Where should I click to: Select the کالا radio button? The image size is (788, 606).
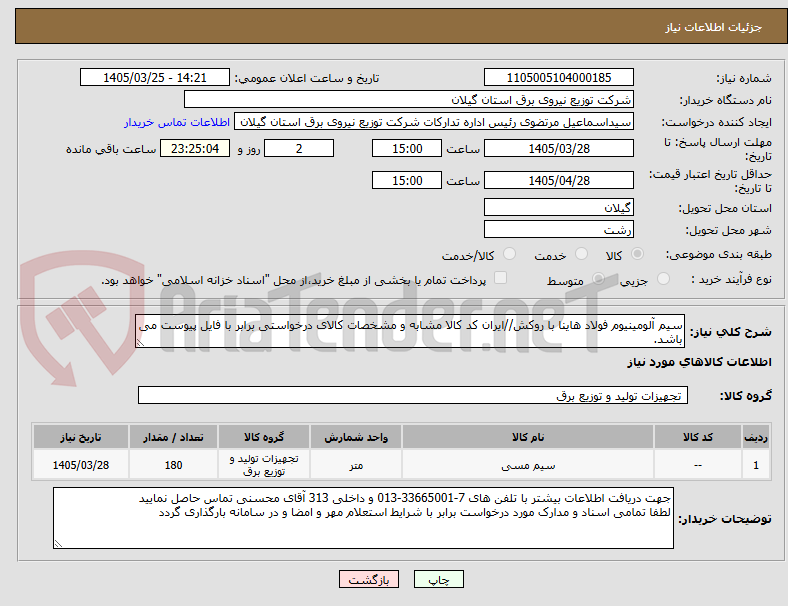click(x=637, y=254)
